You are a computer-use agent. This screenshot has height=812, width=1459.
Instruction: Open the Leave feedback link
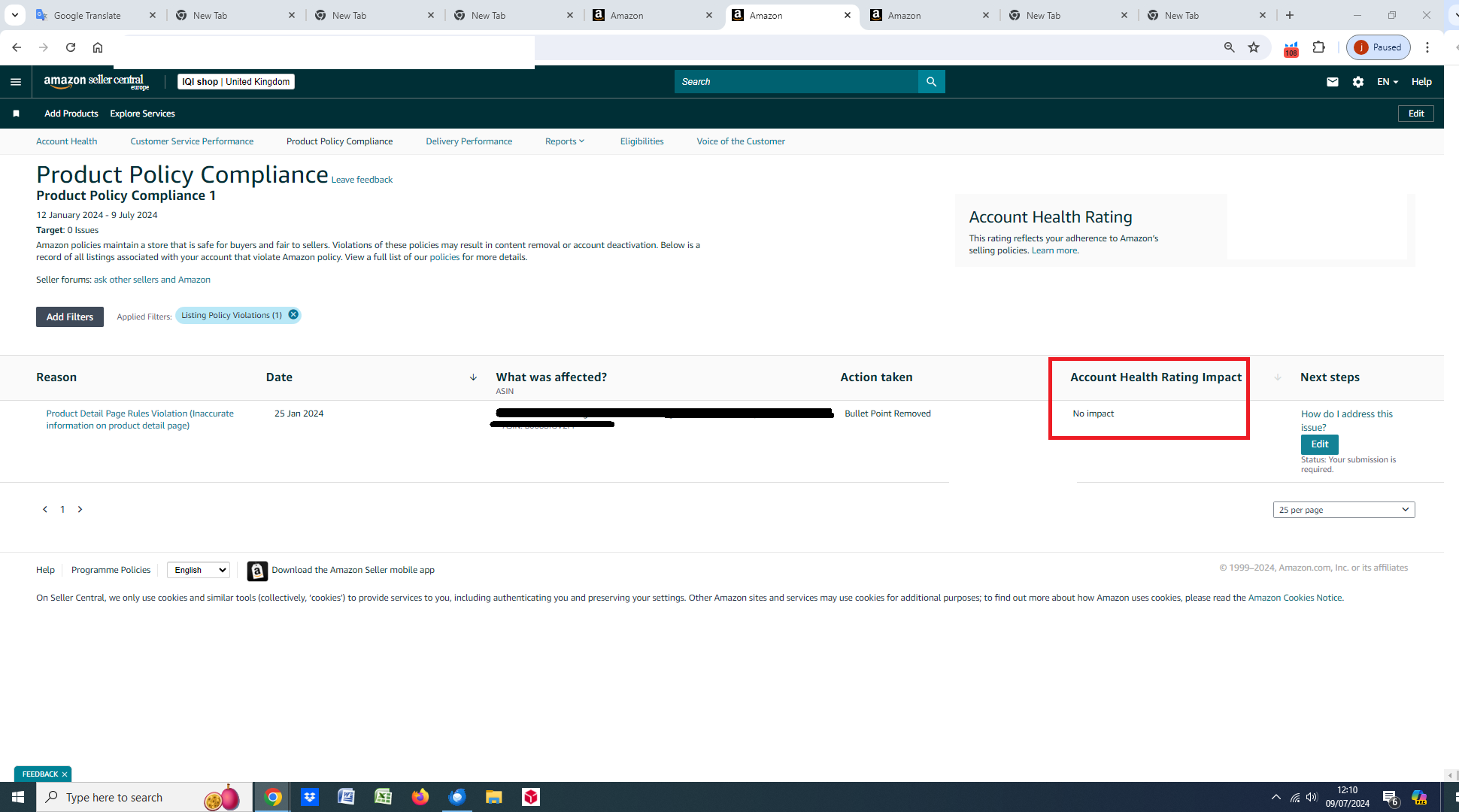click(362, 180)
